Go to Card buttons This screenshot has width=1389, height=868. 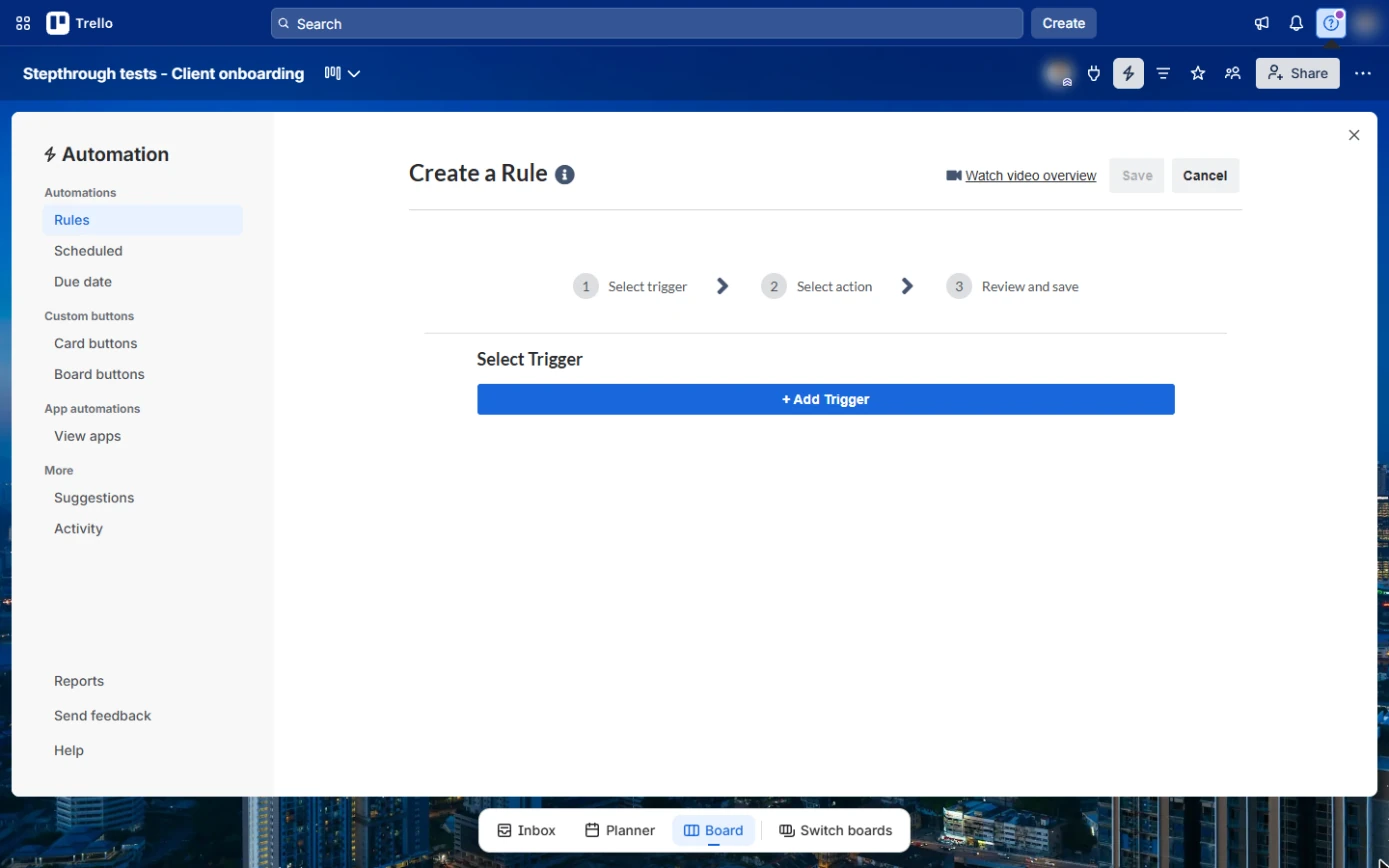tap(142, 343)
